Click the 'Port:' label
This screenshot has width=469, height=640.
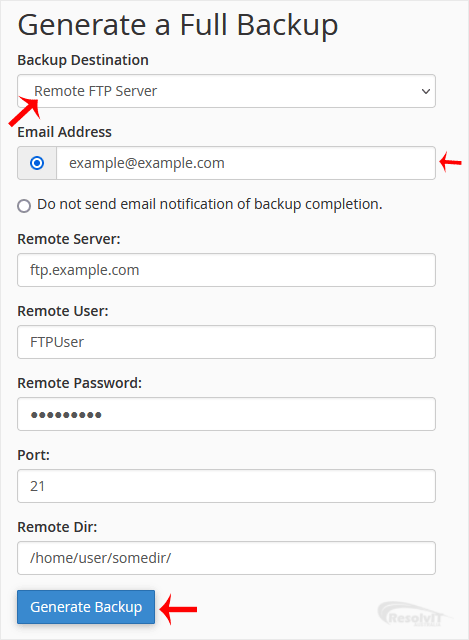point(33,455)
